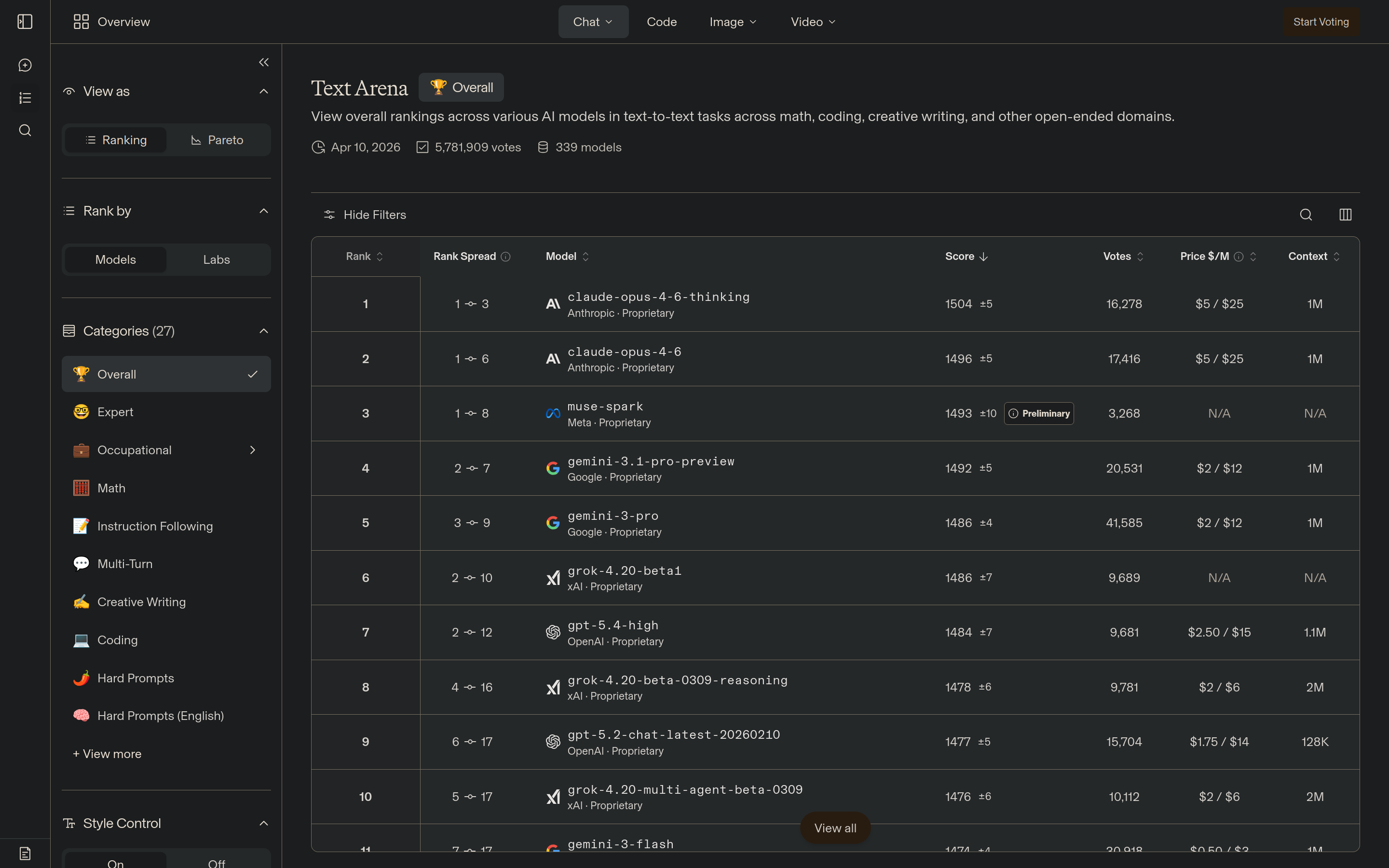Open column visibility settings icon
This screenshot has height=868, width=1389.
[x=1346, y=215]
